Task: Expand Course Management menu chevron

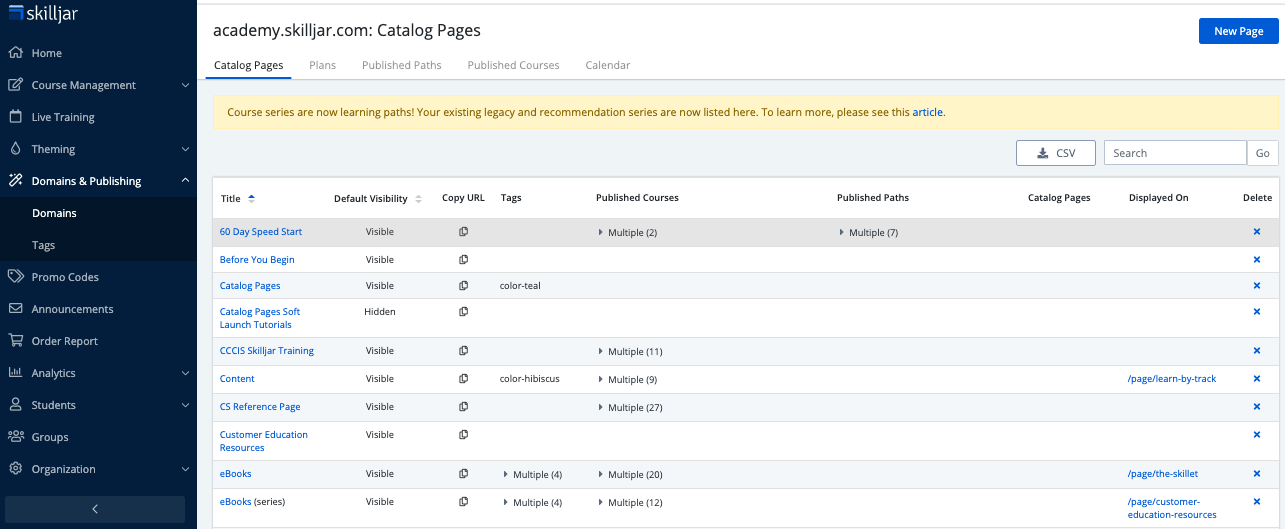Action: [185, 85]
